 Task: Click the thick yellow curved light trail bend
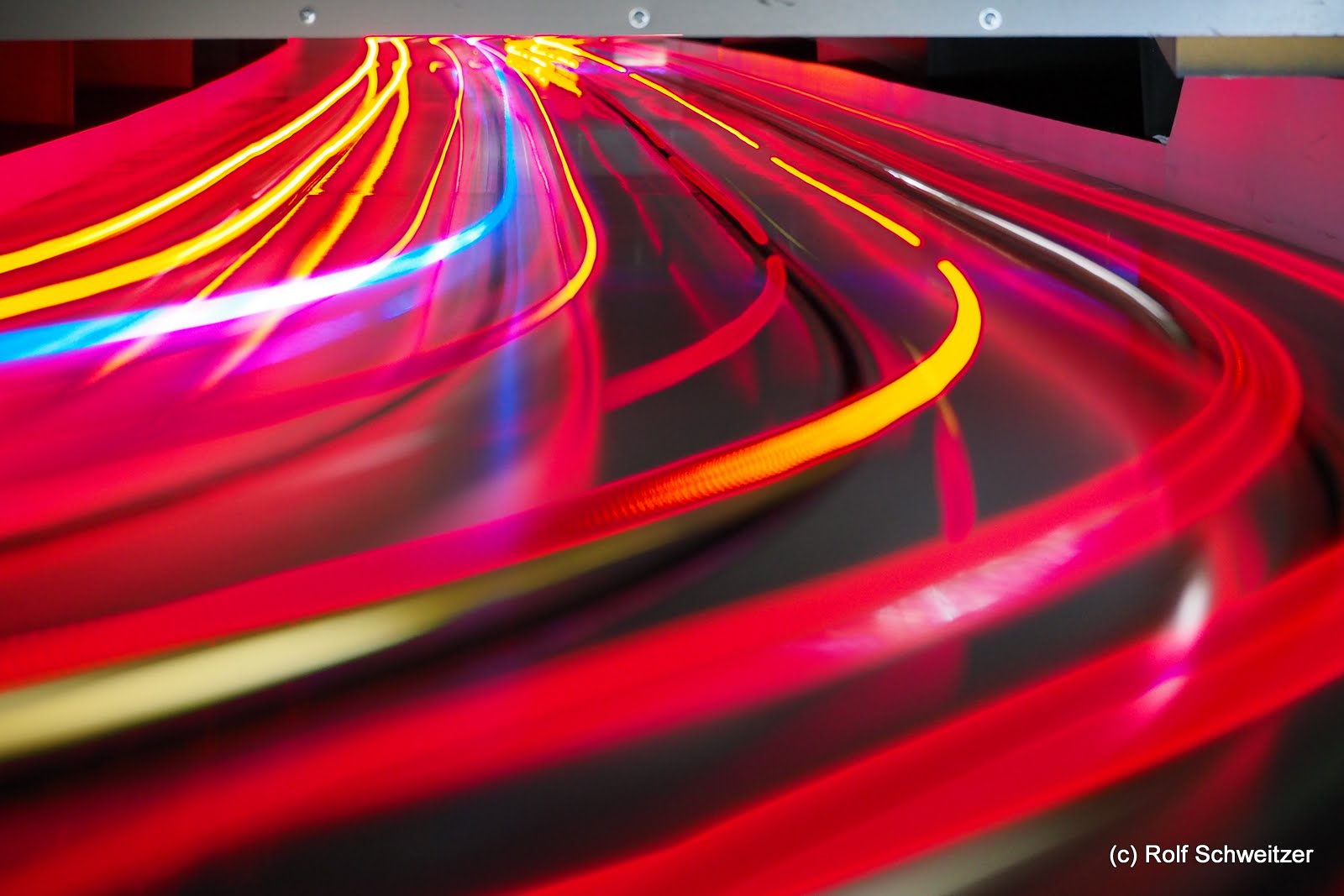coord(964,319)
